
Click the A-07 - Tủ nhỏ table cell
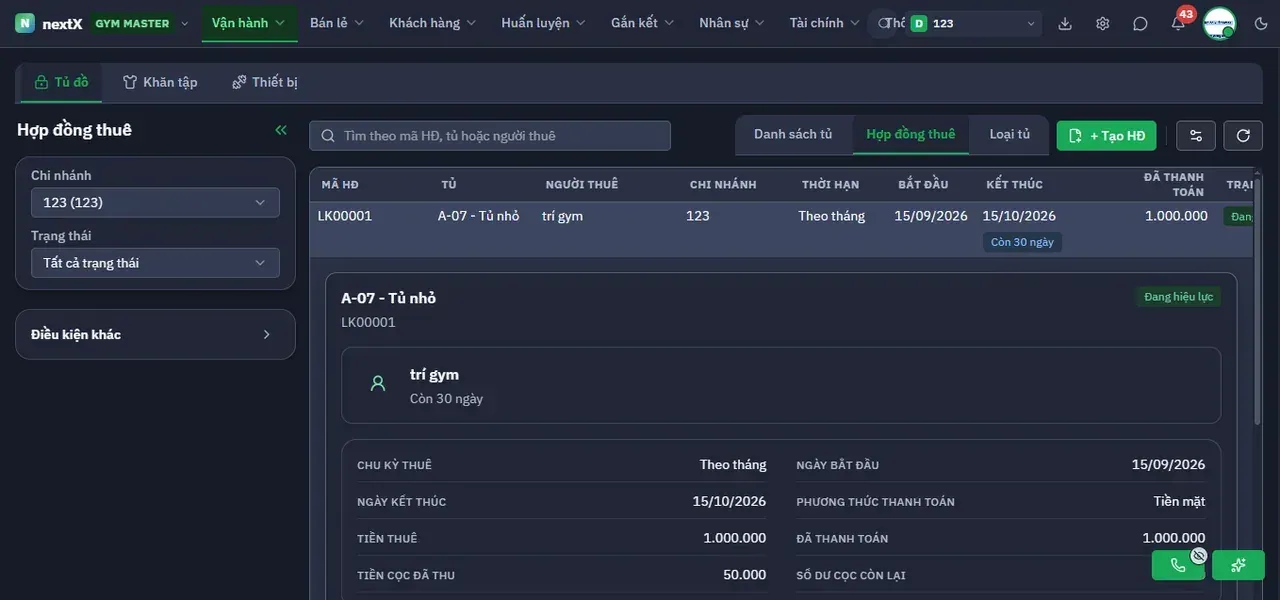479,216
